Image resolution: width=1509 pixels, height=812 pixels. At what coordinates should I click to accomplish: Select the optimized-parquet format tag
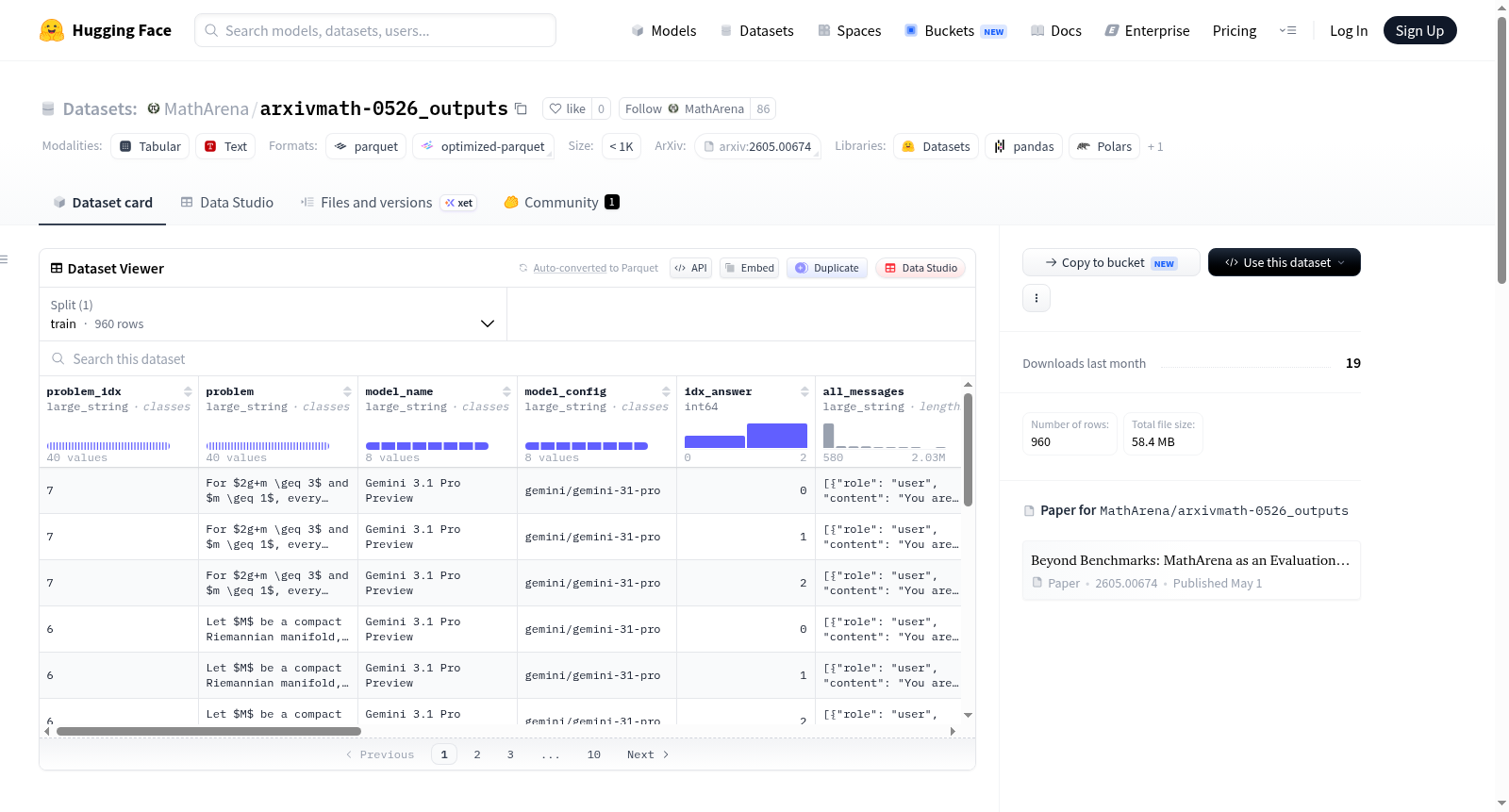coord(483,146)
